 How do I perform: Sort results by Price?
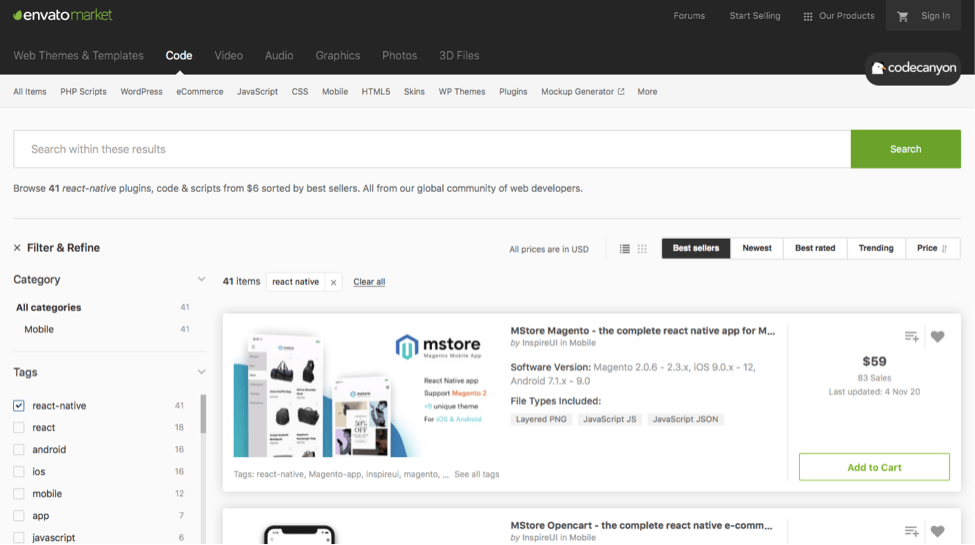(932, 248)
